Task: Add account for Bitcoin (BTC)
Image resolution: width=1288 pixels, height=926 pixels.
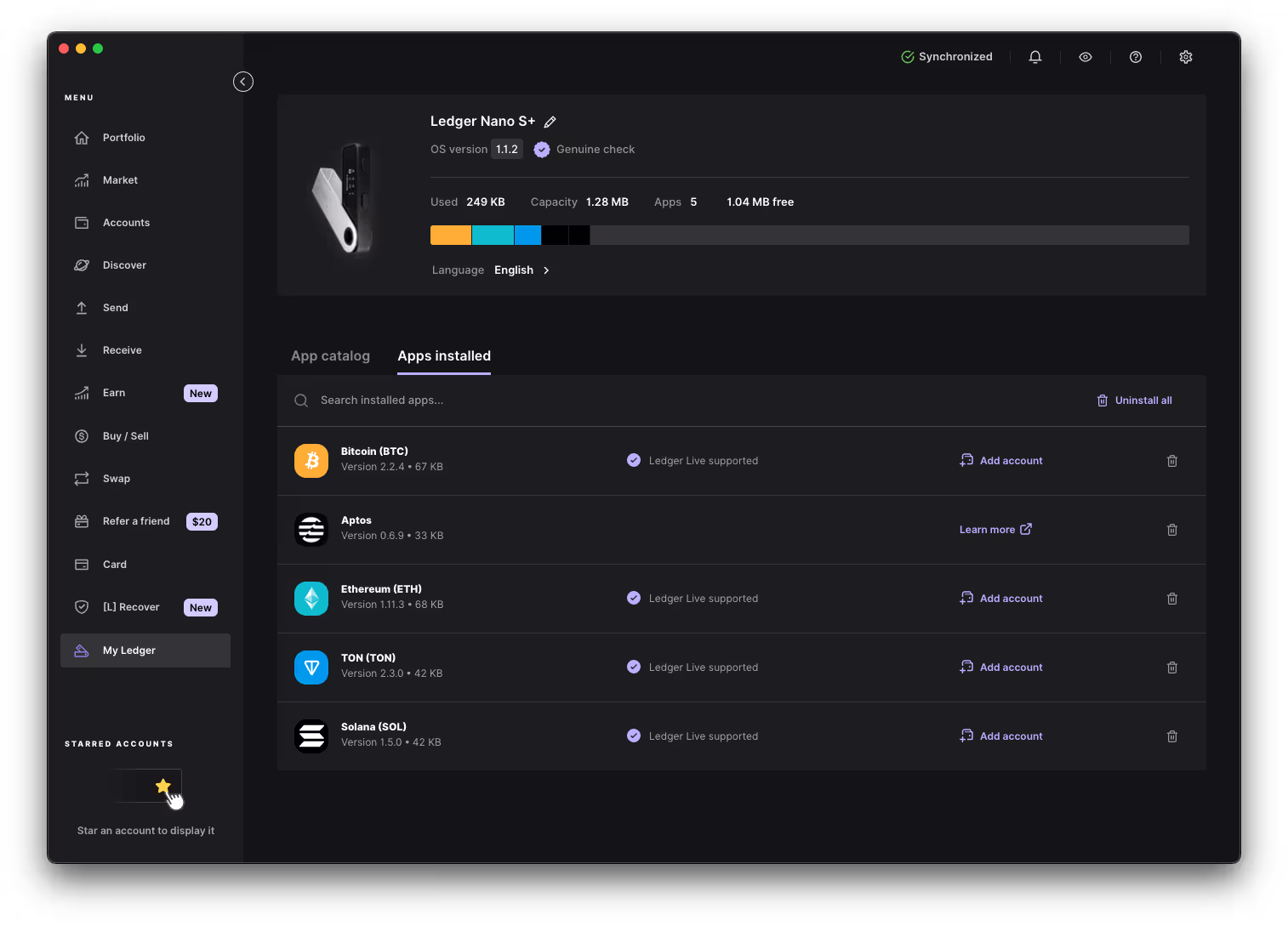Action: 1001,461
